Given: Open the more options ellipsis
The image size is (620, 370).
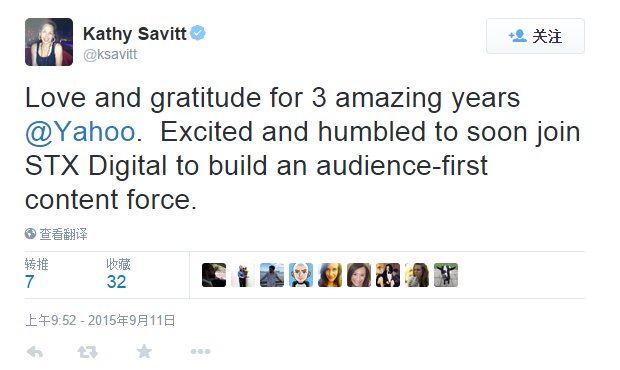Looking at the screenshot, I should click(200, 351).
